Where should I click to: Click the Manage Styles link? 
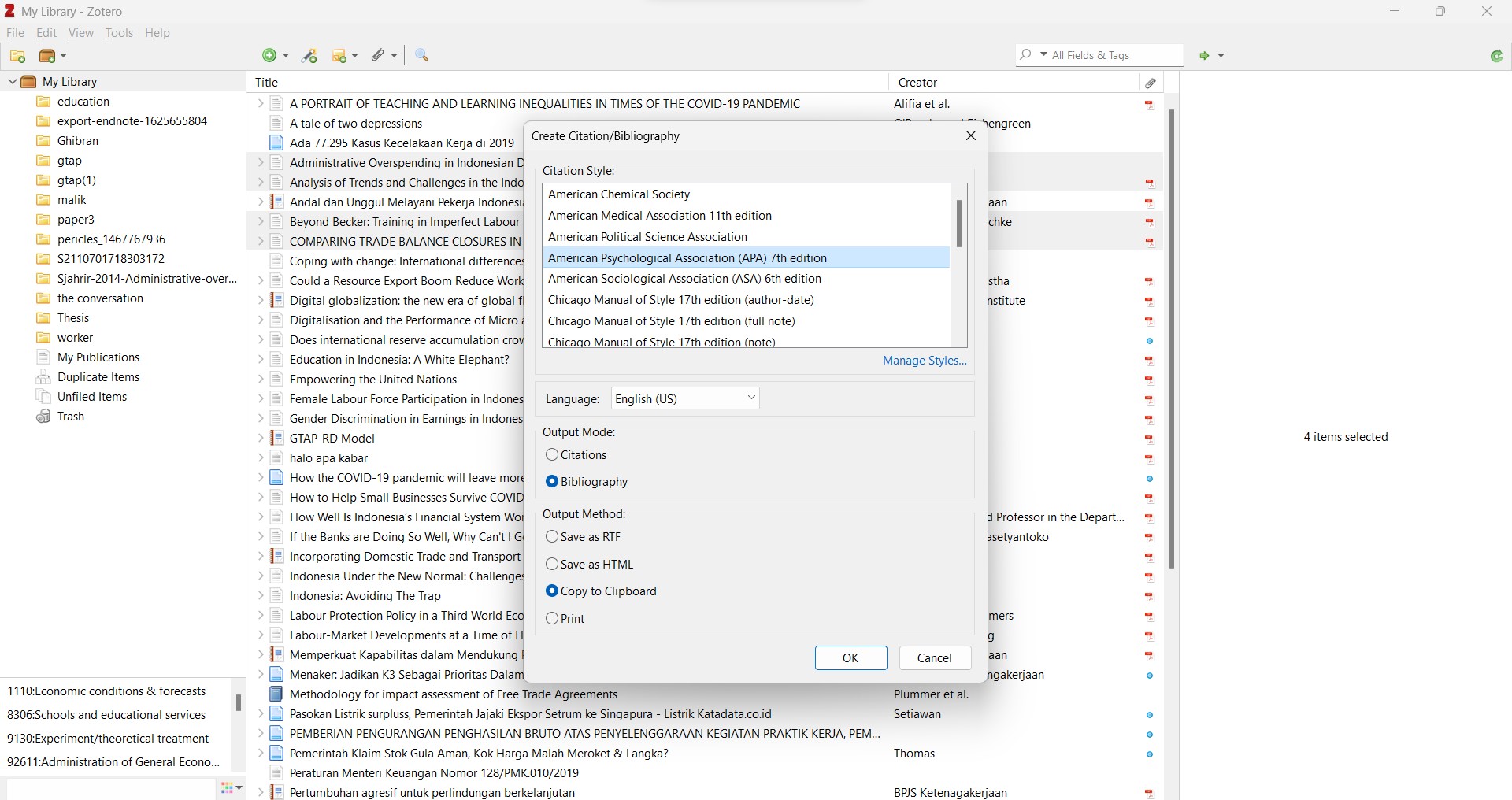[925, 361]
